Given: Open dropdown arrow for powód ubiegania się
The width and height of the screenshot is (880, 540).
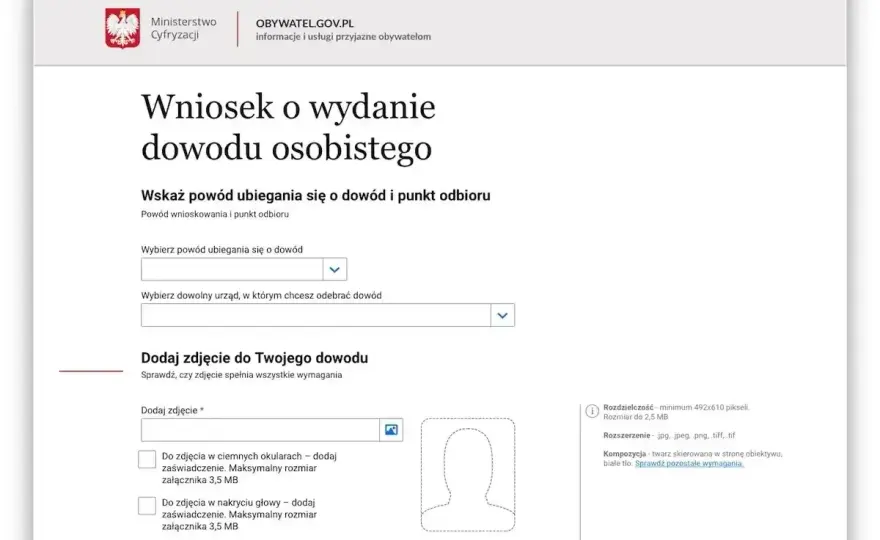Looking at the screenshot, I should 334,269.
